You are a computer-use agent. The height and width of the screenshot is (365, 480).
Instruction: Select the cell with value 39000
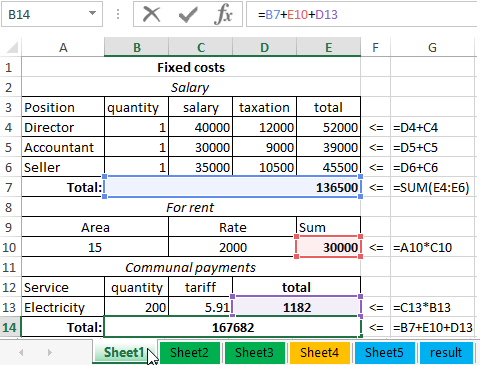point(328,147)
